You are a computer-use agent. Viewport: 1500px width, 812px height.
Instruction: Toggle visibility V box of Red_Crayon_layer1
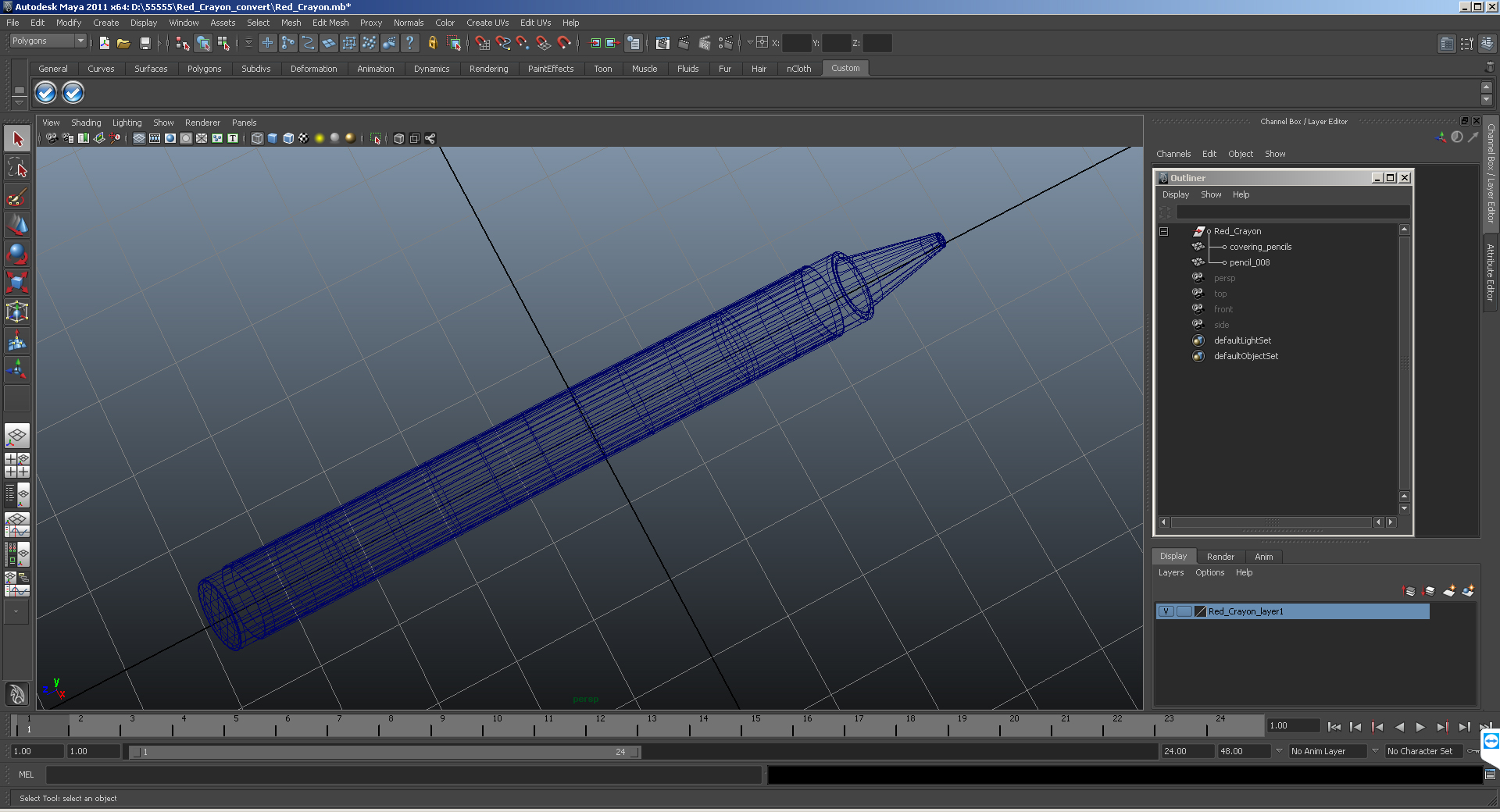(1166, 611)
